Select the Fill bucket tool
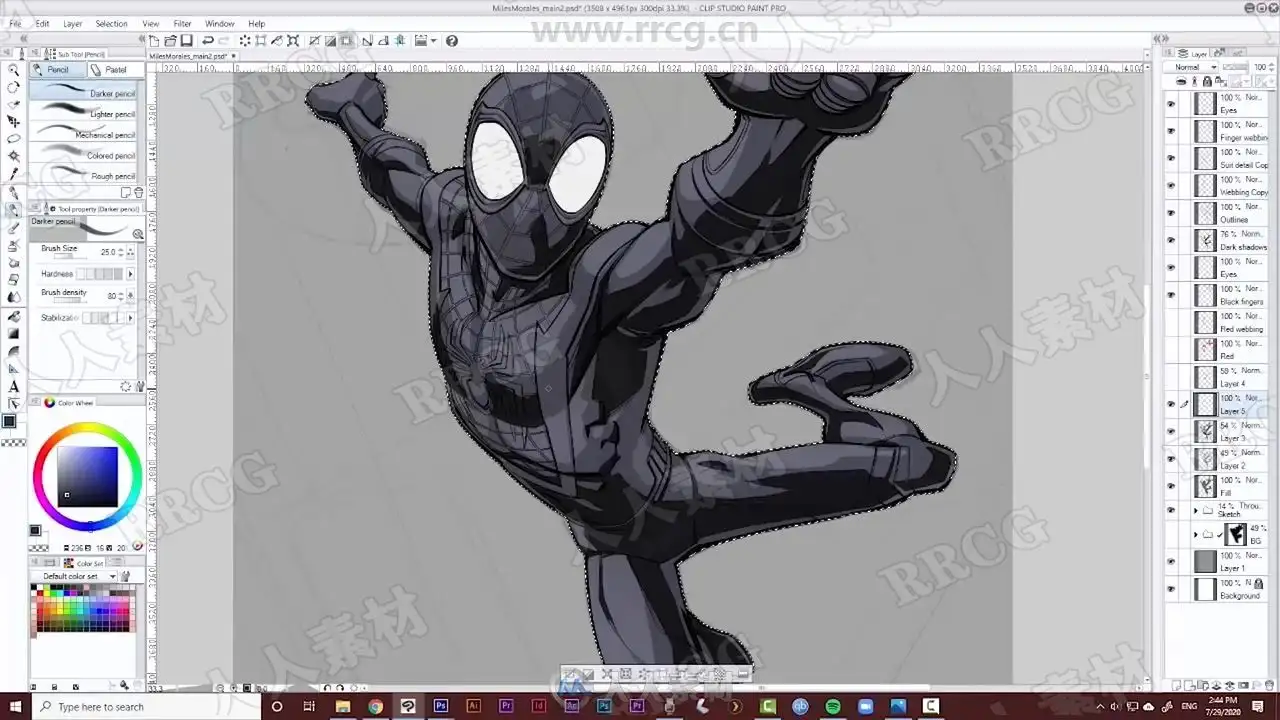The height and width of the screenshot is (720, 1280). click(14, 316)
